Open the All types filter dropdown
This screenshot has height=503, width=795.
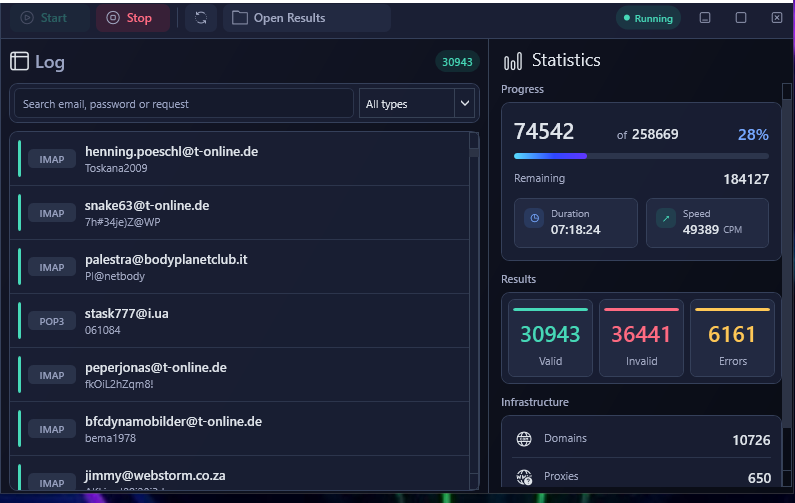416,103
